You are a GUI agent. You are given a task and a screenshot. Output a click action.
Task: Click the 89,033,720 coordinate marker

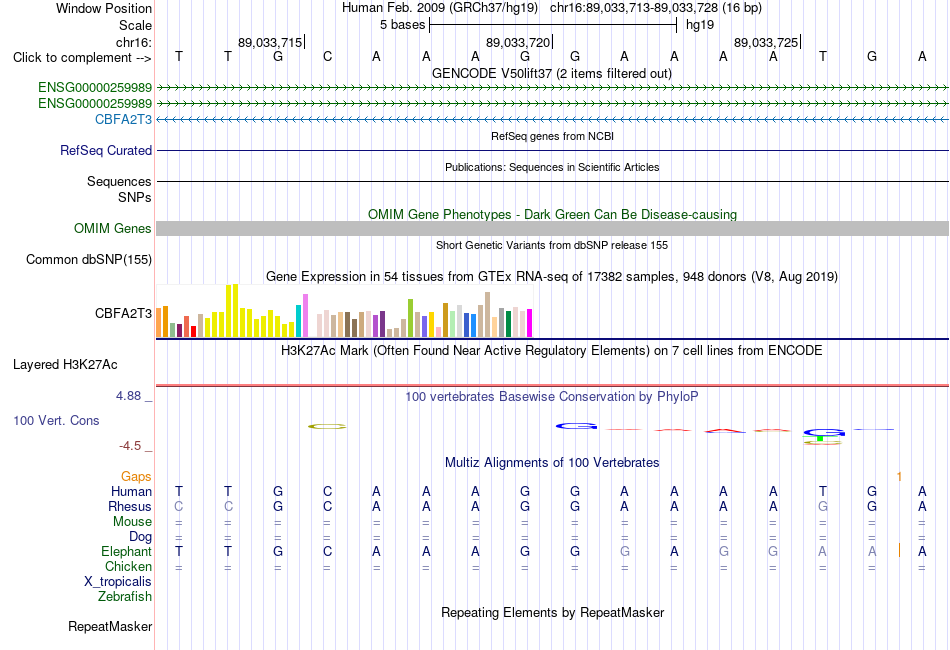pyautogui.click(x=519, y=42)
